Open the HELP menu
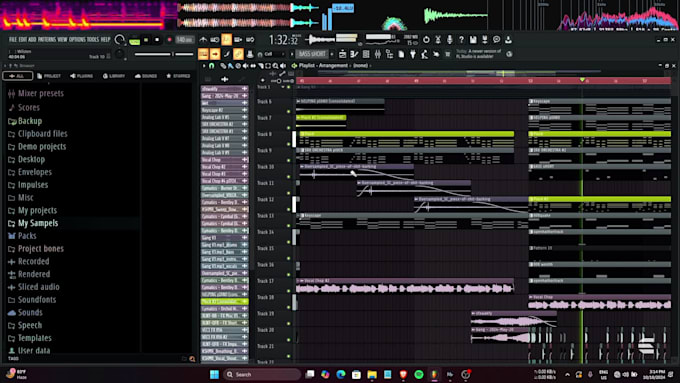Screen dimensions: 680x383 click(x=105, y=39)
